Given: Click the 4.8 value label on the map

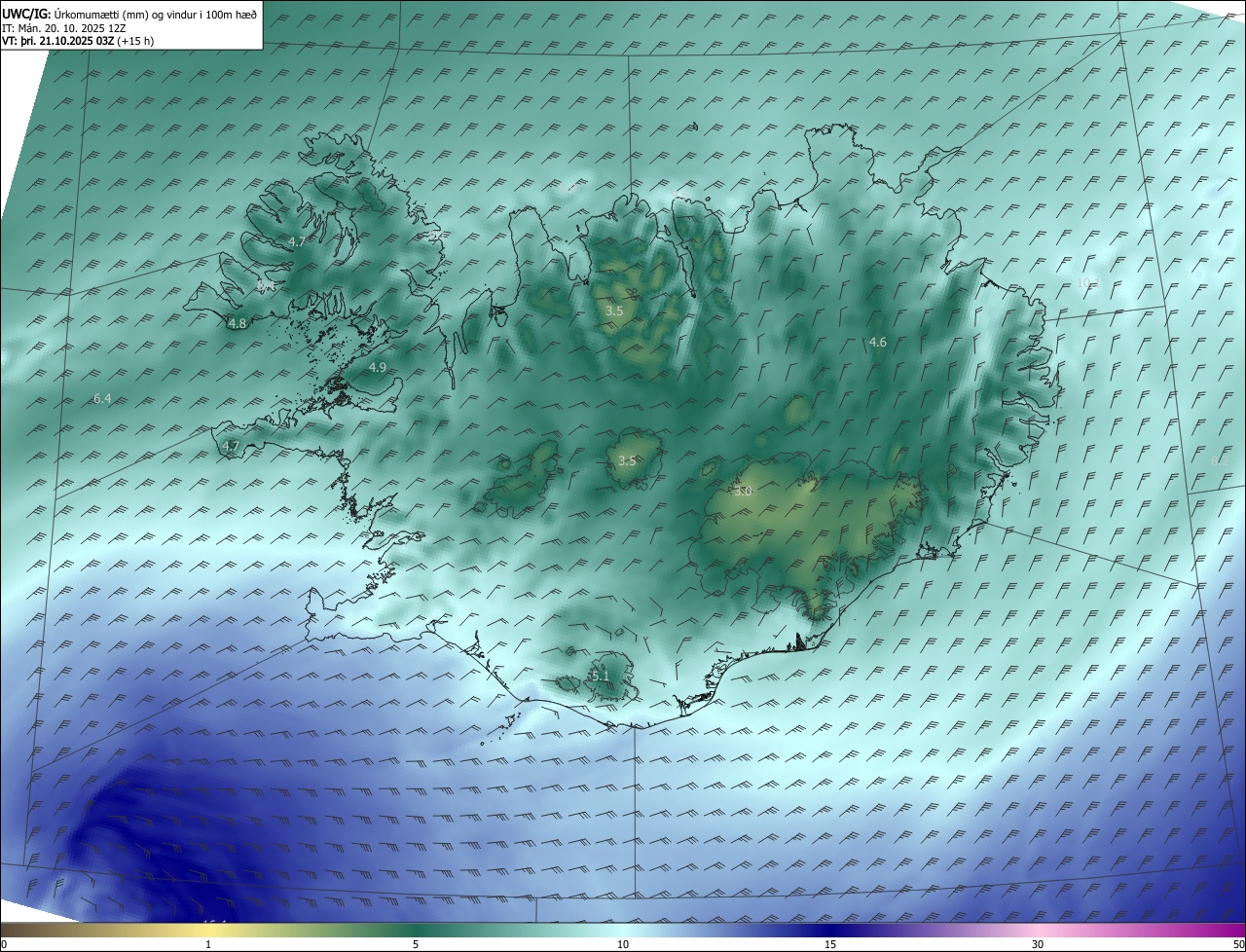Looking at the screenshot, I should tap(238, 323).
